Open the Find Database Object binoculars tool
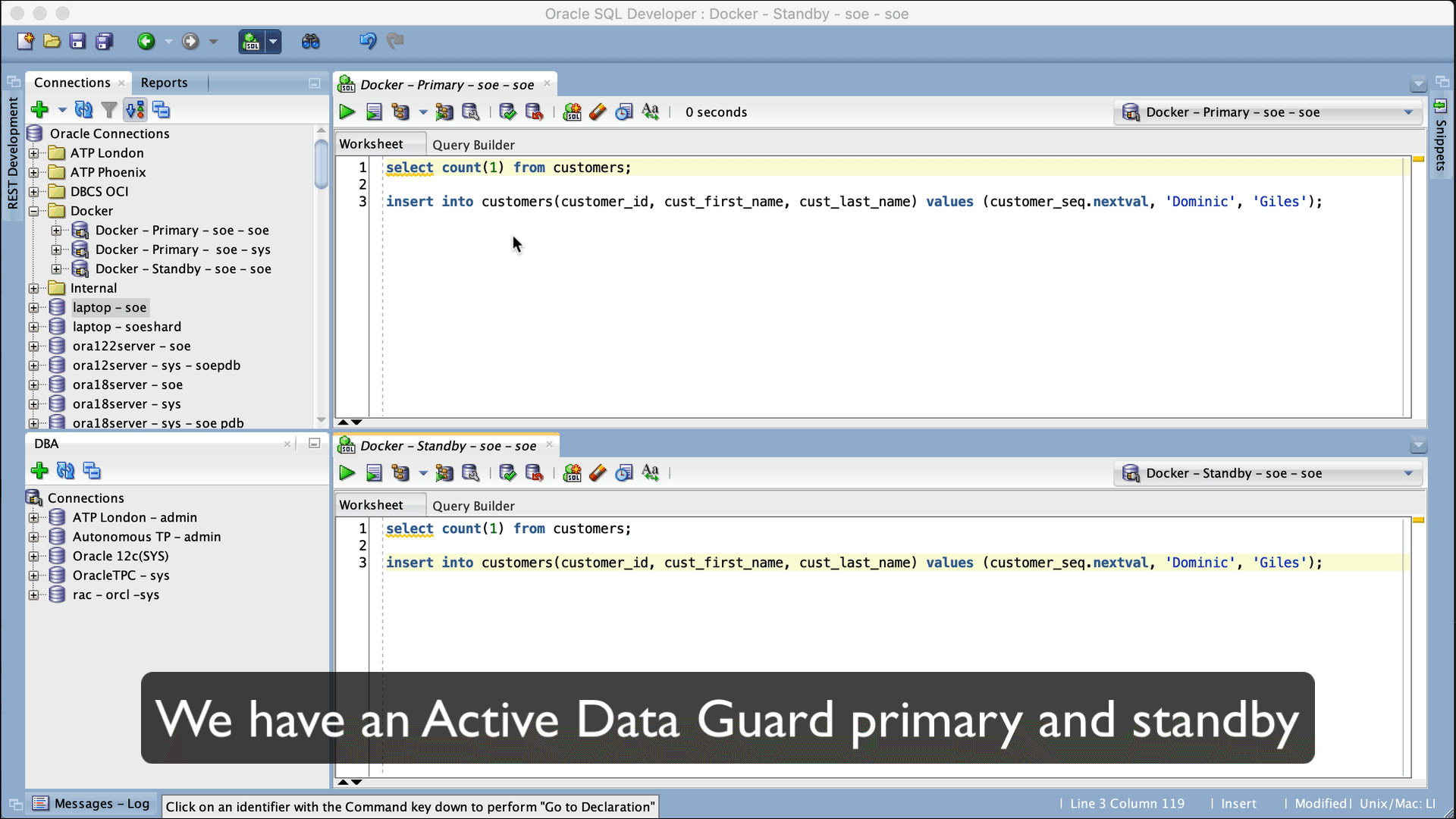This screenshot has width=1456, height=819. pos(312,41)
